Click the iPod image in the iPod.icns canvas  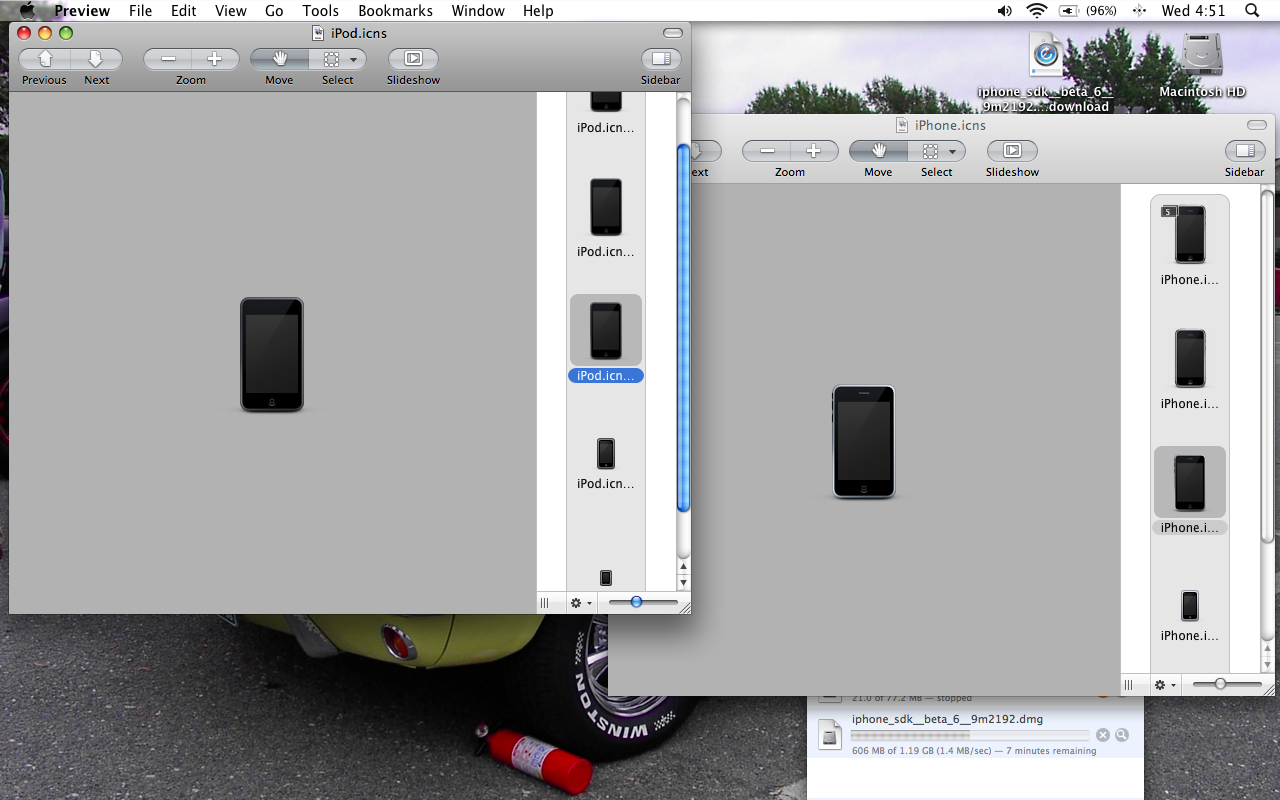click(x=272, y=354)
